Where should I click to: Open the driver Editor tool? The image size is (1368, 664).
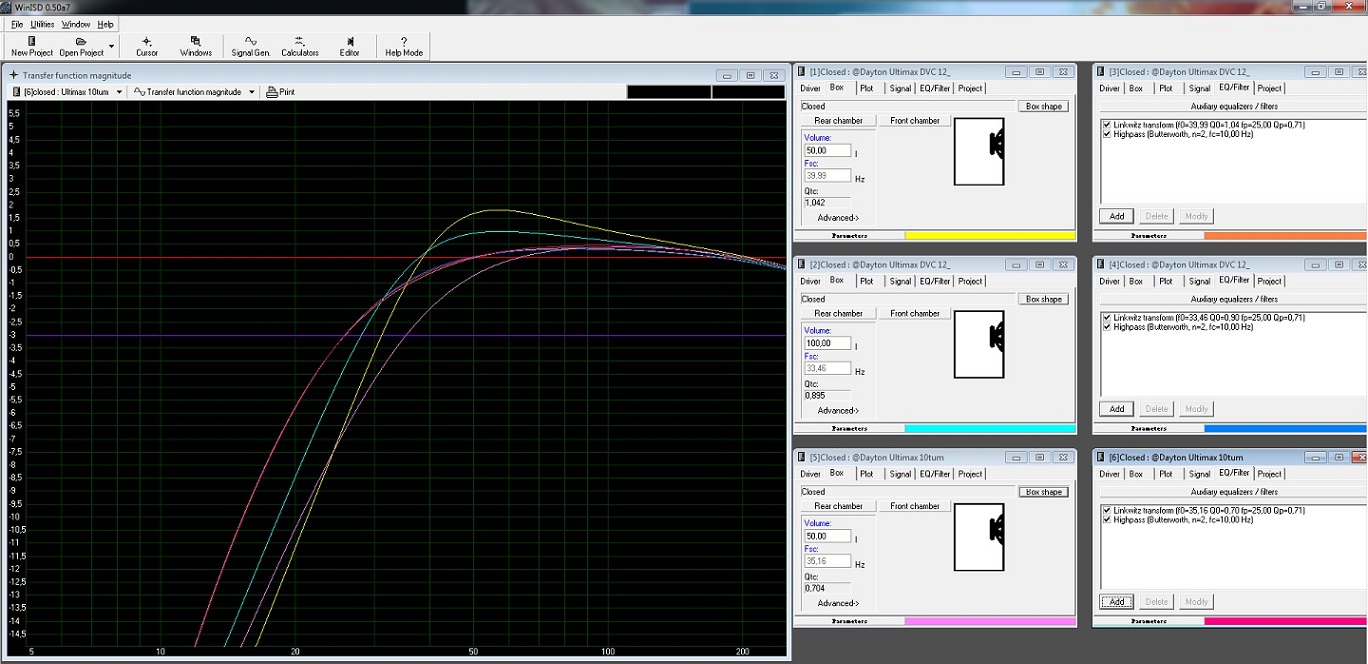click(349, 41)
